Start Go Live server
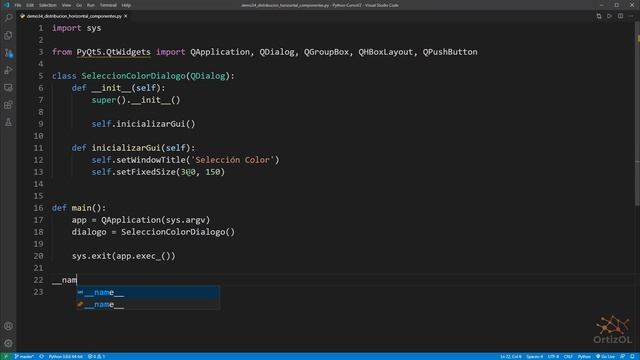Screen dimensions: 640x360 [605, 356]
